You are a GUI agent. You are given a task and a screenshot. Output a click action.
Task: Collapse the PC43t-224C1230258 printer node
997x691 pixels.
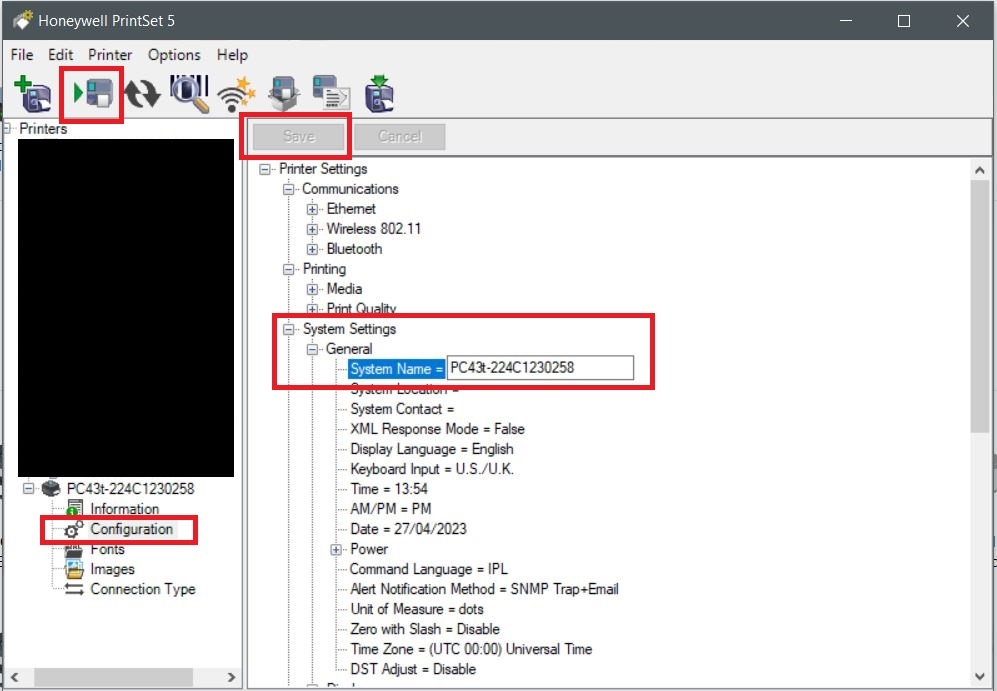point(29,488)
